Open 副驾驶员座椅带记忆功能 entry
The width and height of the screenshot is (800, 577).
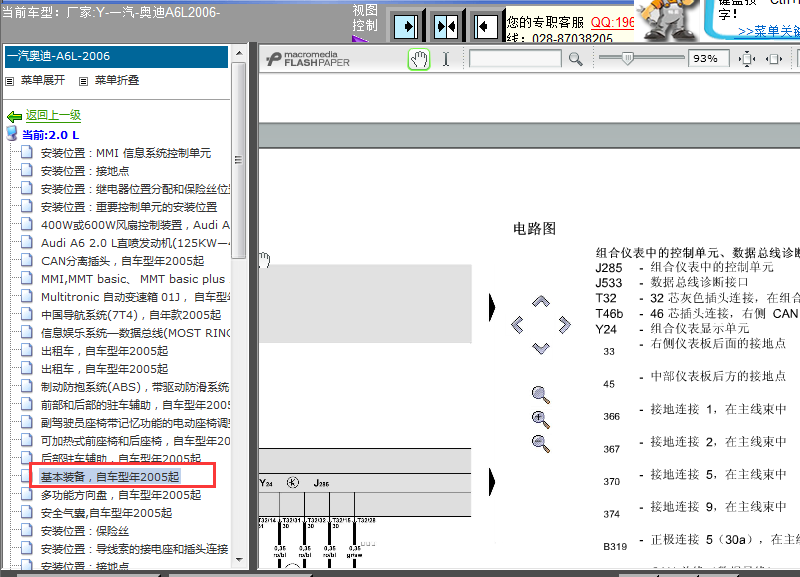135,423
